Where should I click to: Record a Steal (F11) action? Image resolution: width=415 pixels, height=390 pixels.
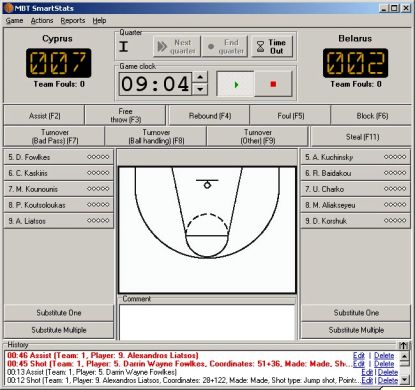[x=362, y=137]
